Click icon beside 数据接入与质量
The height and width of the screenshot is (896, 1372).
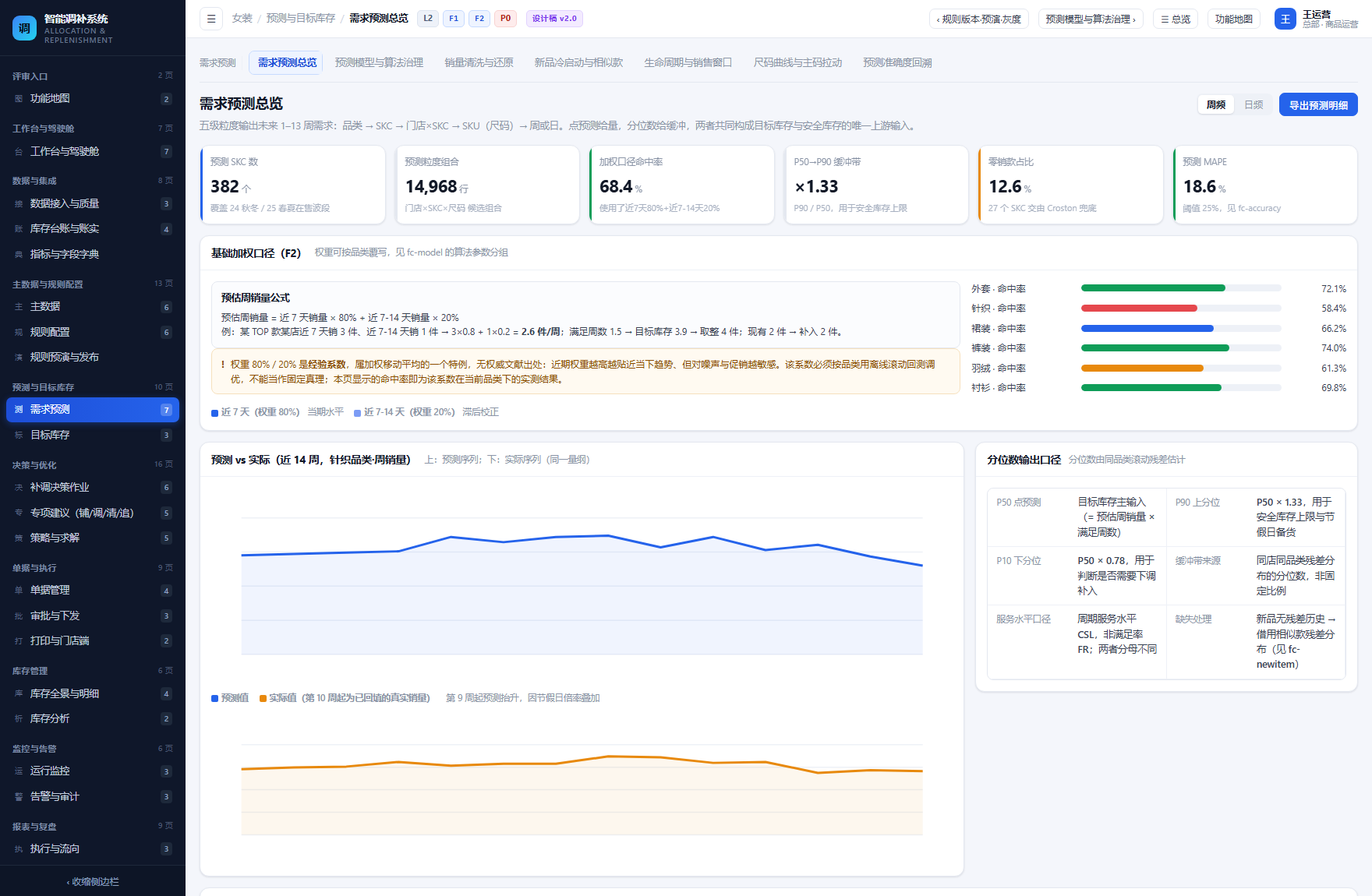click(x=19, y=204)
